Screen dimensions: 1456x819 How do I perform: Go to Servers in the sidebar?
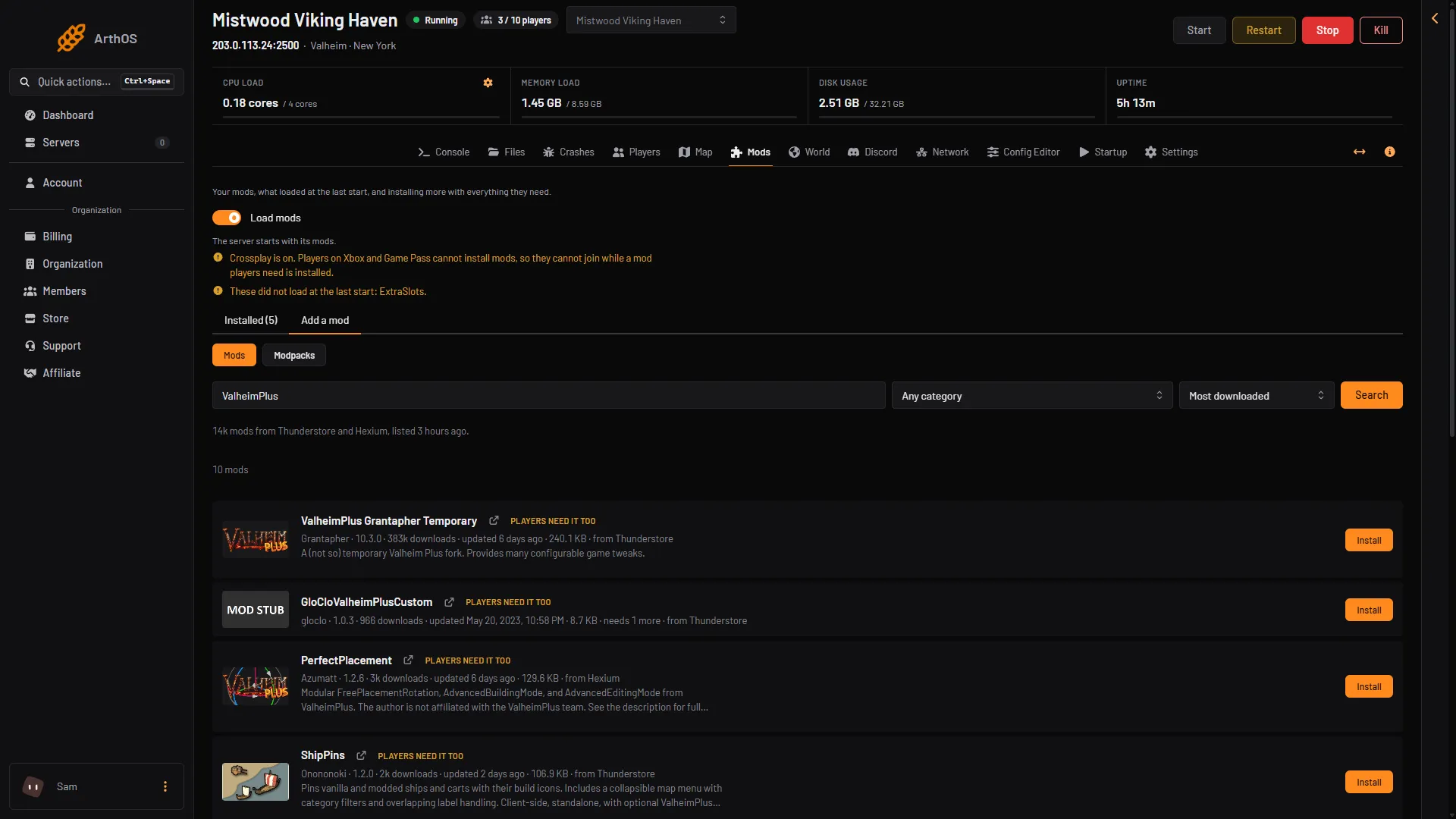coord(96,143)
